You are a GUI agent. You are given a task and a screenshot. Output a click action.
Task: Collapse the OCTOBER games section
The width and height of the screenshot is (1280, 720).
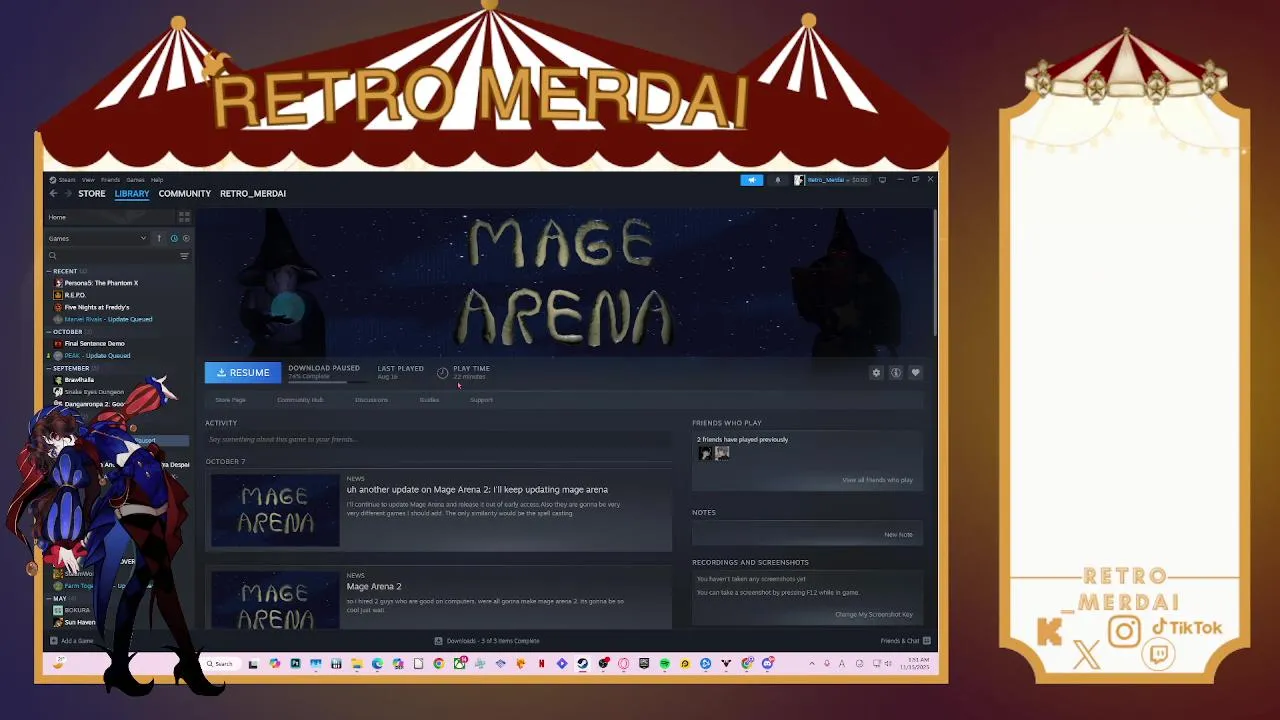pyautogui.click(x=48, y=332)
